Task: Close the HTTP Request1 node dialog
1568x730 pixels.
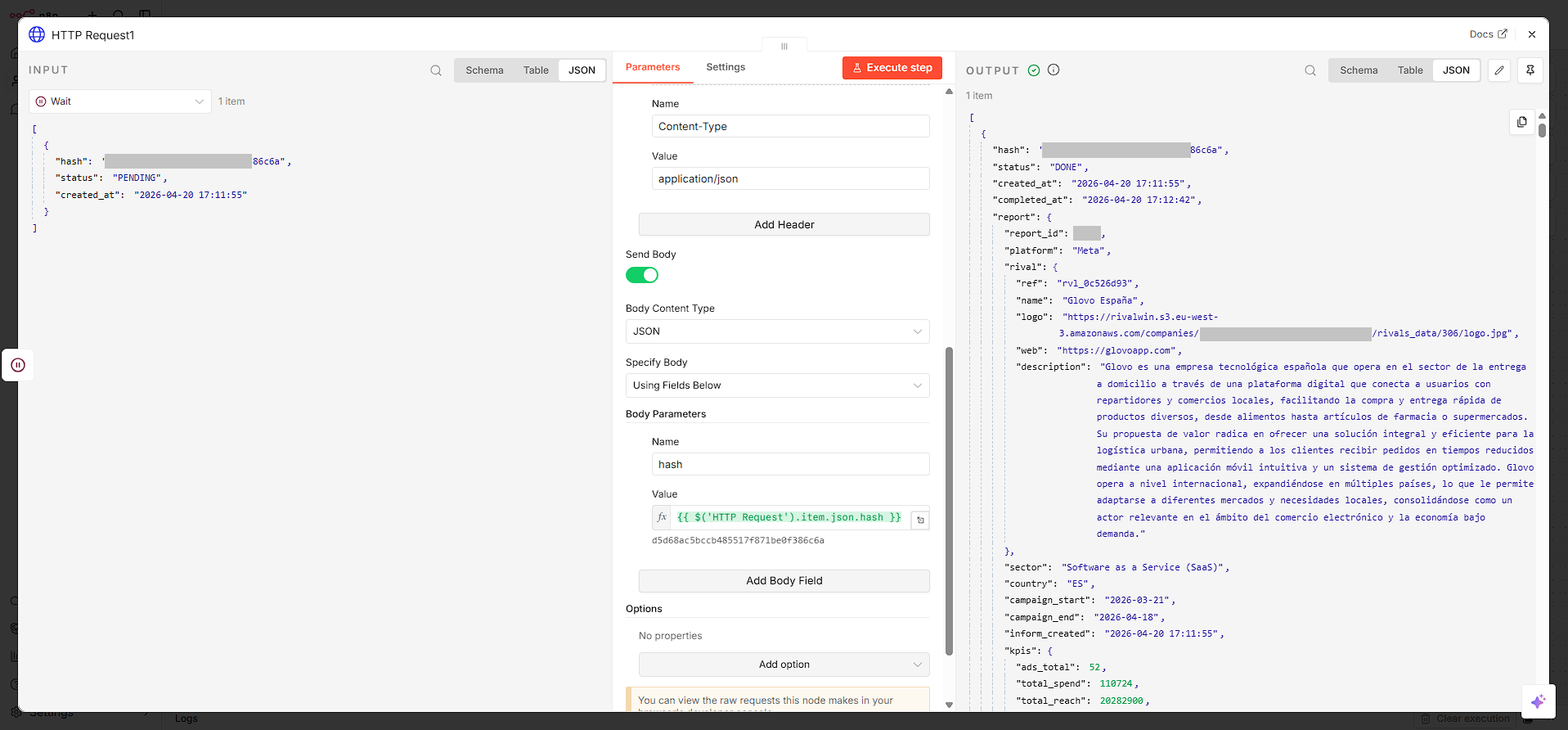Action: point(1532,34)
